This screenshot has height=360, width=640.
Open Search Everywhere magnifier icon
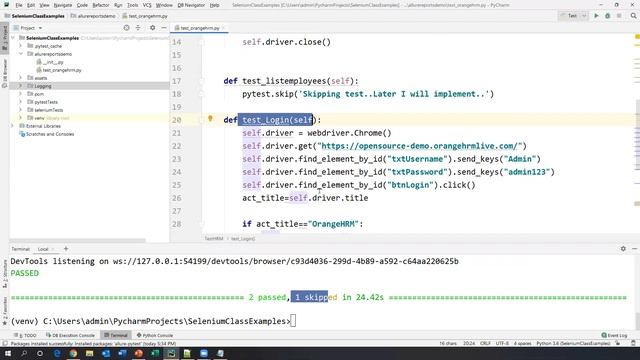coord(633,16)
